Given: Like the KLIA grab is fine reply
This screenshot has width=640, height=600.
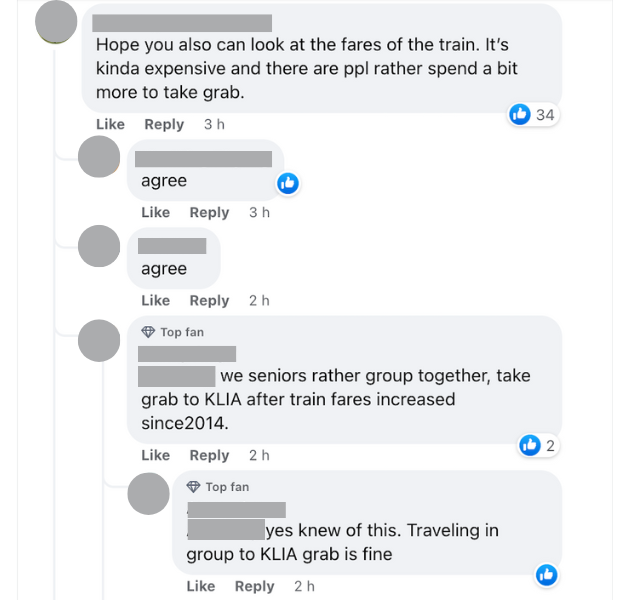Looking at the screenshot, I should coord(200,586).
